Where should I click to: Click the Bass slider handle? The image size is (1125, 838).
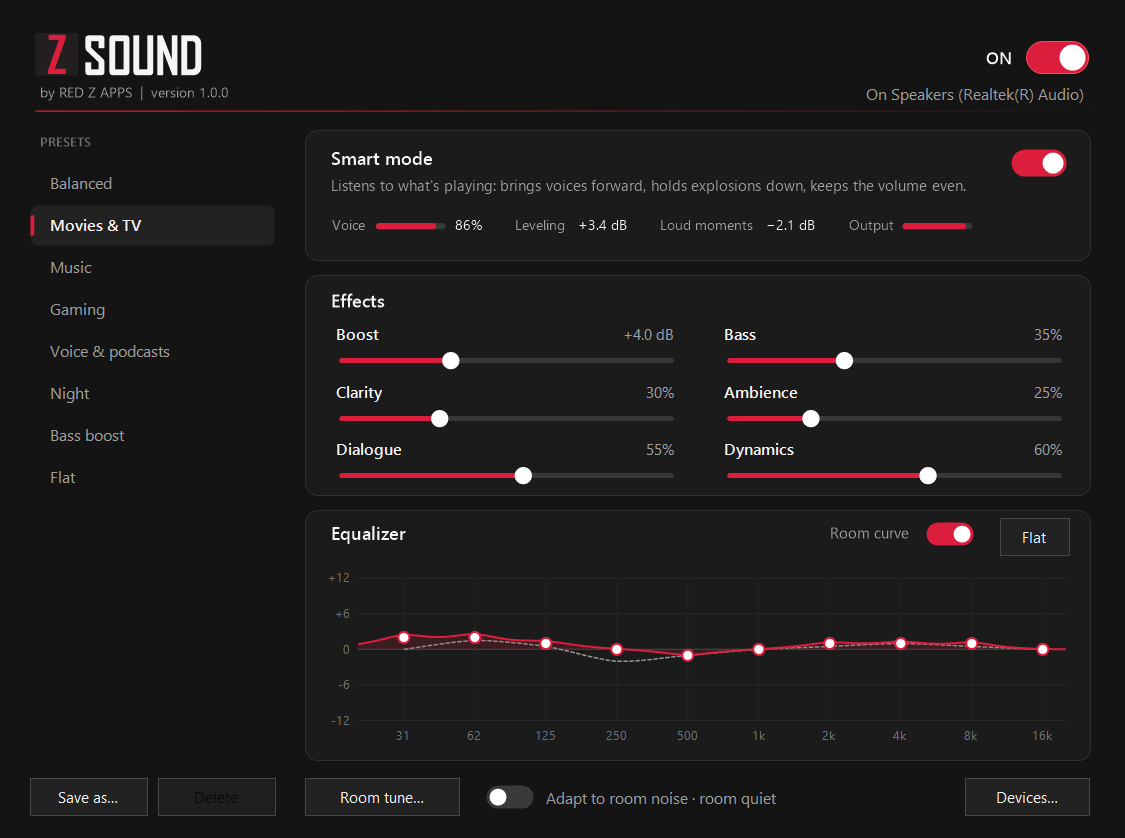pyautogui.click(x=844, y=360)
